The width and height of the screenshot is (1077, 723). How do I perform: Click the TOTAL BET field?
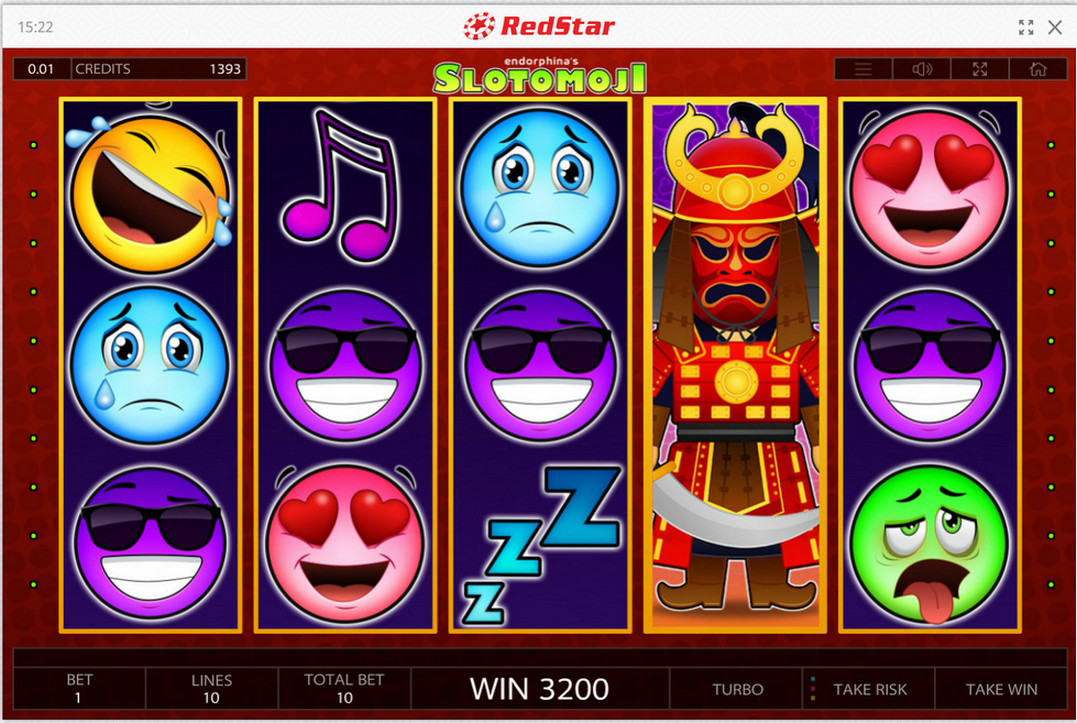click(x=343, y=689)
